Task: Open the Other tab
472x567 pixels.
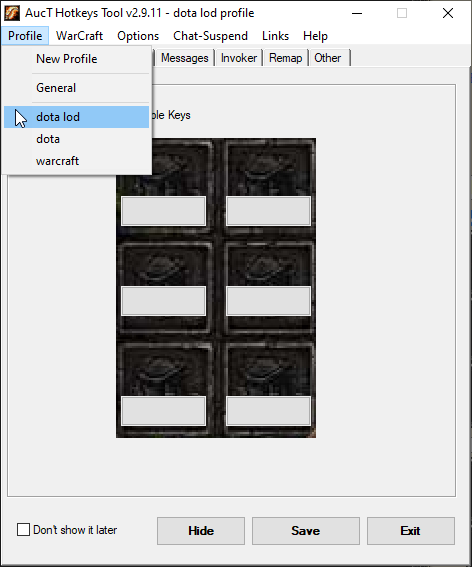Action: 329,58
